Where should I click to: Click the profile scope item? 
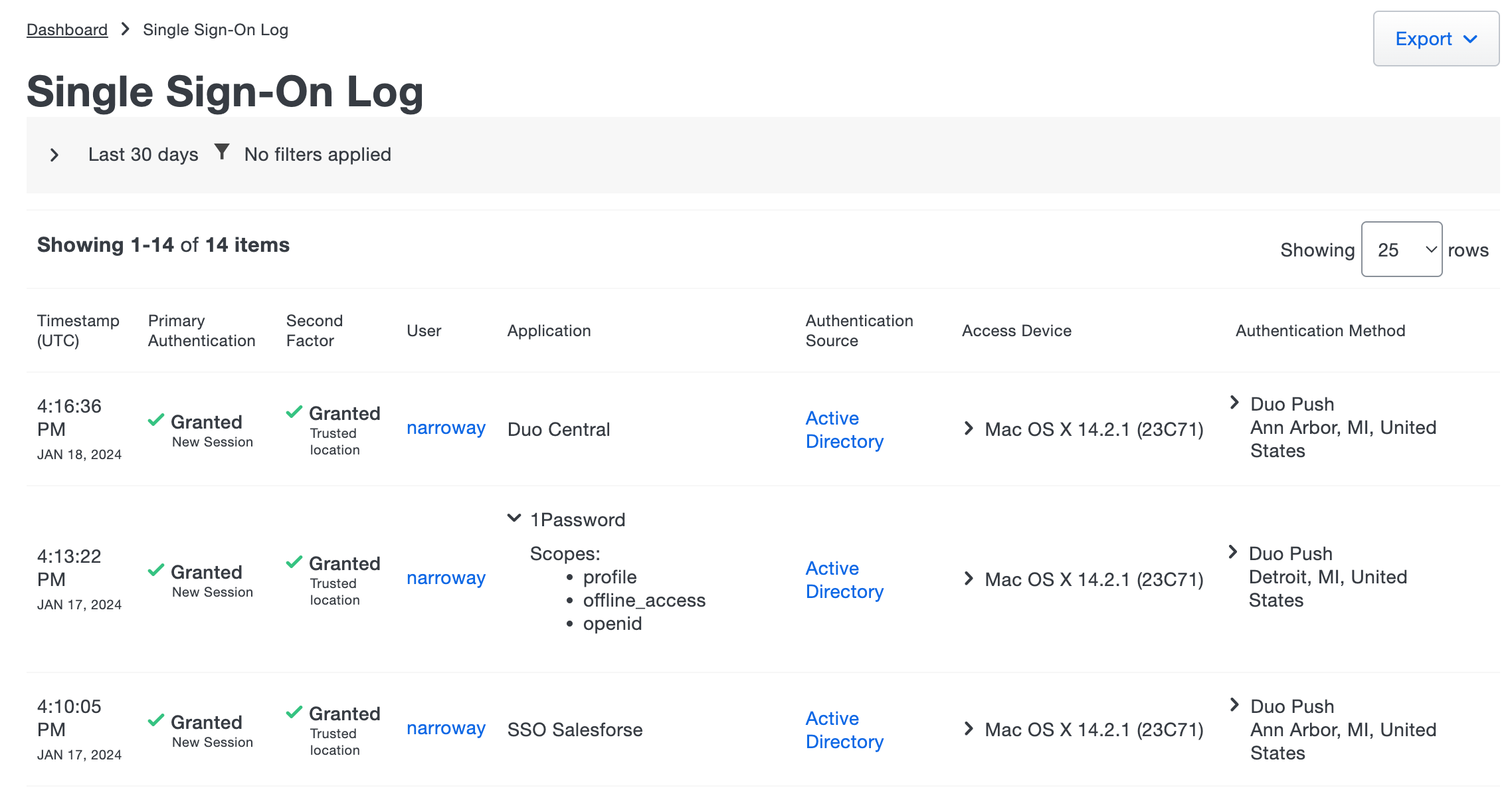click(x=610, y=577)
